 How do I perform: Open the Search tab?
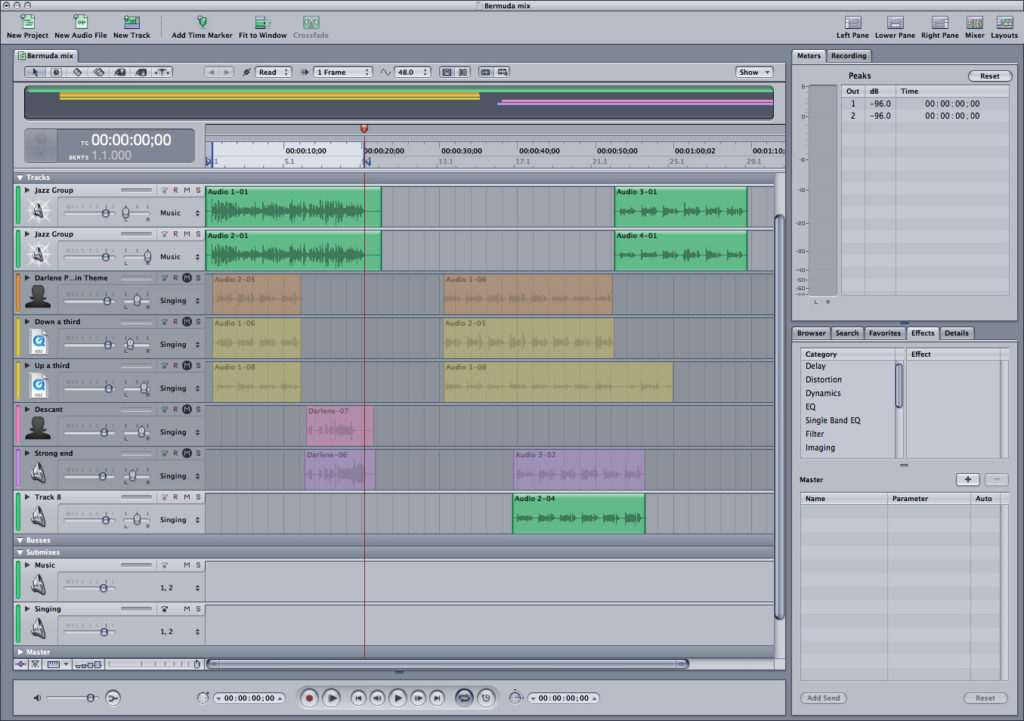click(847, 333)
